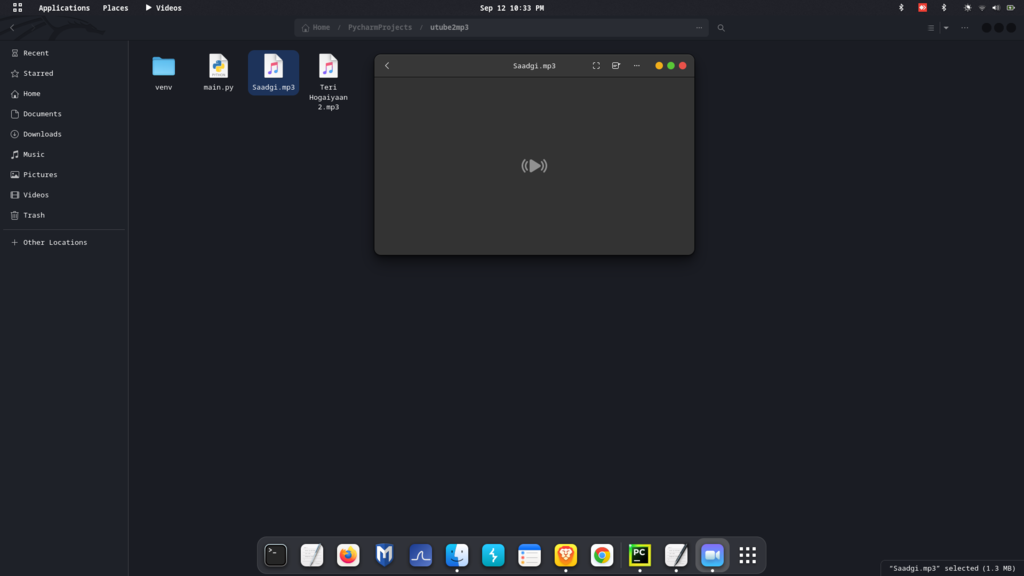Toggle fullscreen in the preview window
The width and height of the screenshot is (1024, 576).
tap(596, 66)
